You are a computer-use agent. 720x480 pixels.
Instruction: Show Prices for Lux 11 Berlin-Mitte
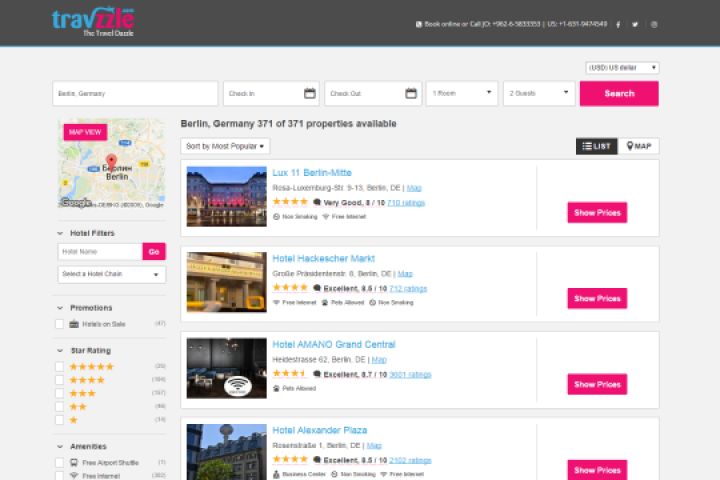pos(597,213)
